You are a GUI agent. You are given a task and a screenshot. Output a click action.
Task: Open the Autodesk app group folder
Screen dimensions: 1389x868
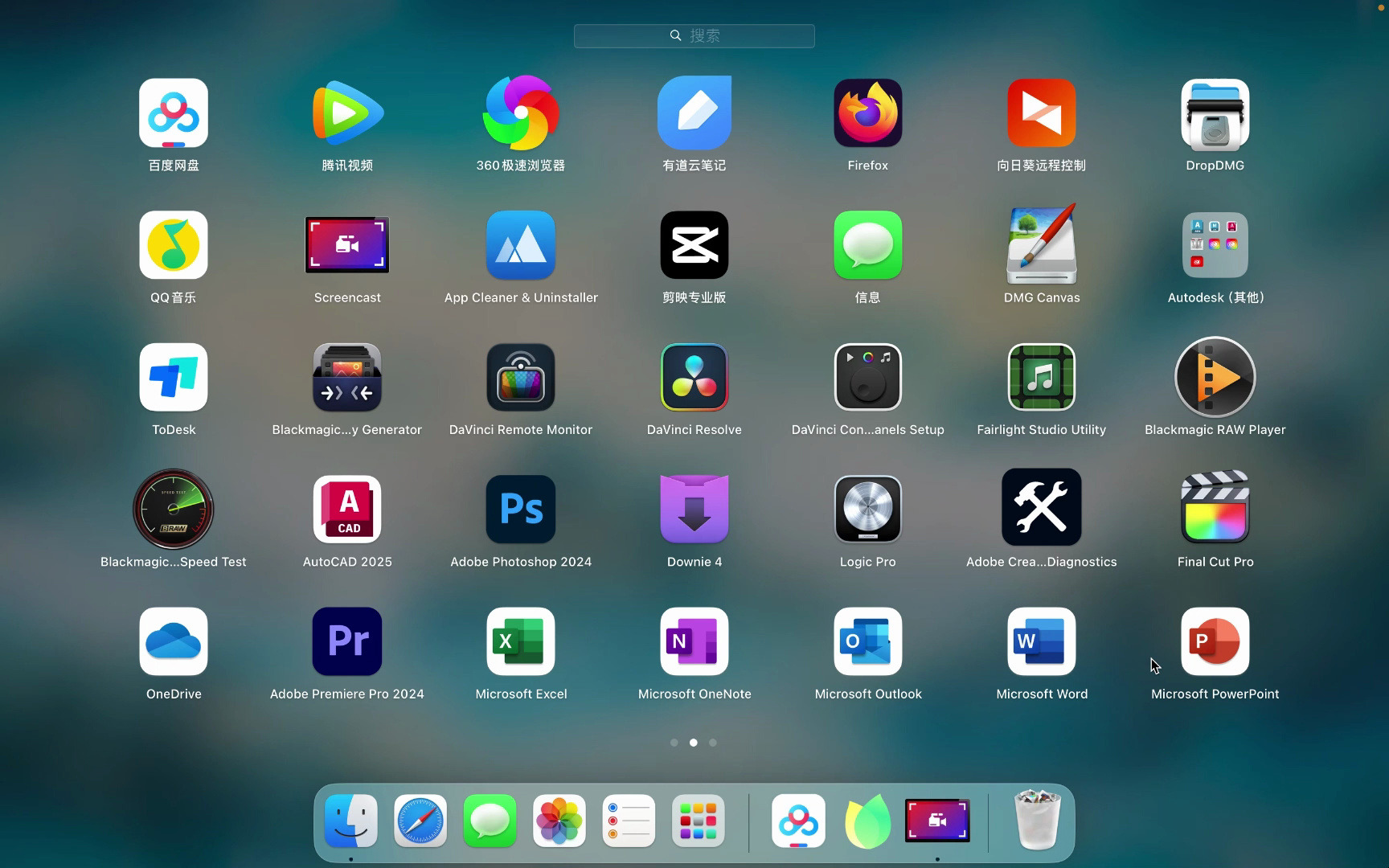1215,245
